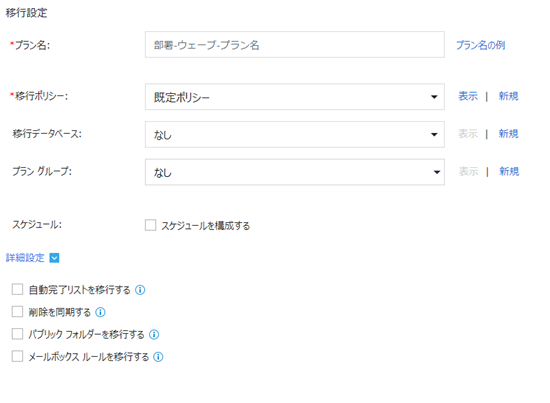Open the 移行ポリシー dropdown

coord(295,97)
